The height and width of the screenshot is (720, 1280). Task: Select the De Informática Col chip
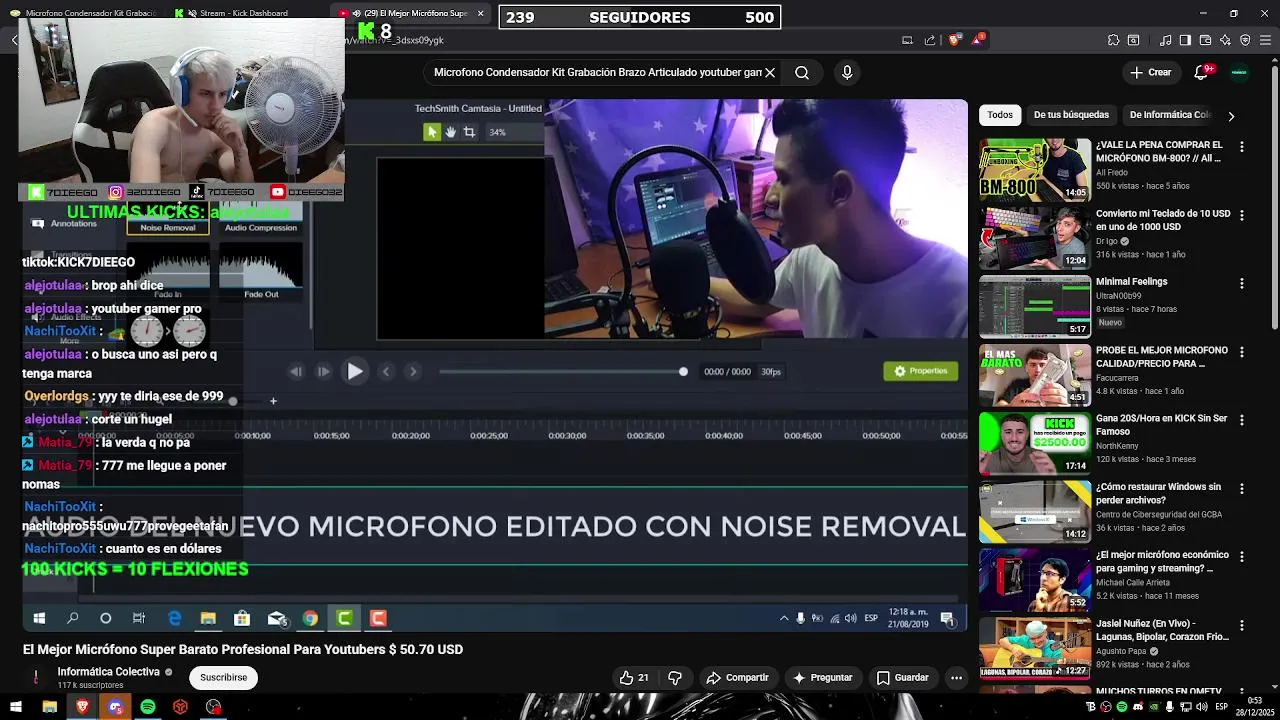coord(1169,115)
